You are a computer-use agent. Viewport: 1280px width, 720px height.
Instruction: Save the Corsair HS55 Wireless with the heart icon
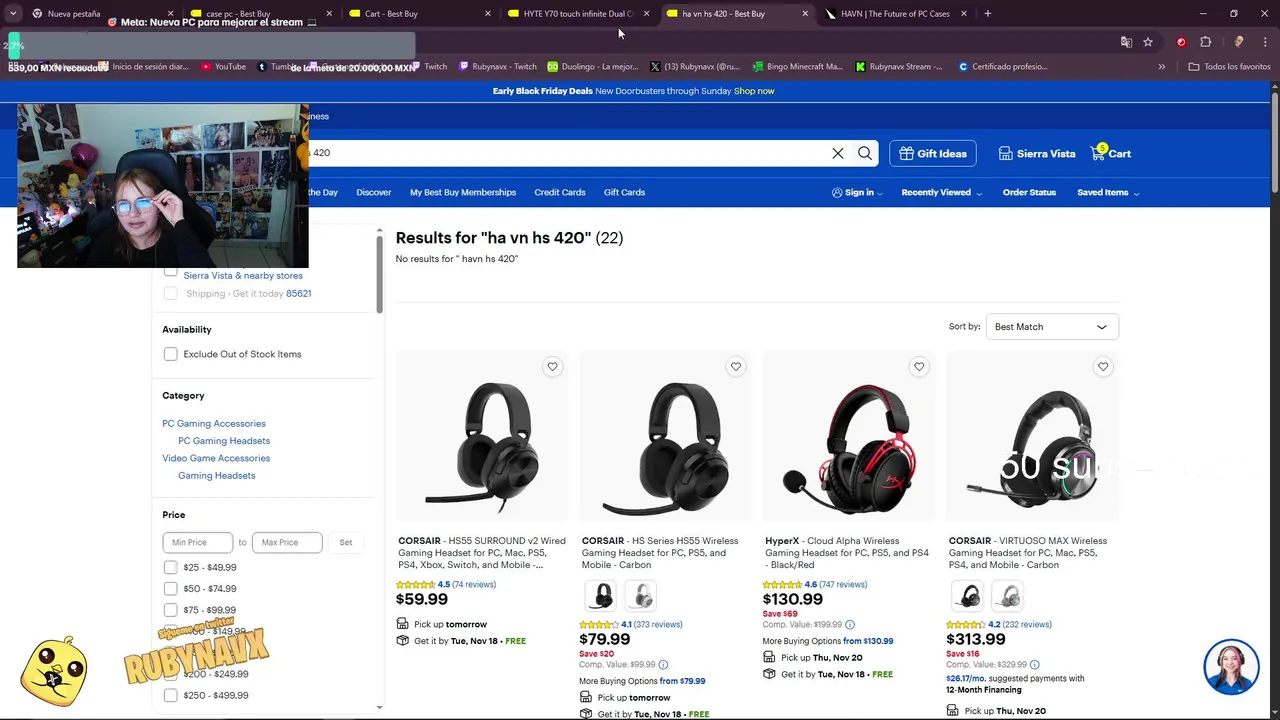click(736, 367)
